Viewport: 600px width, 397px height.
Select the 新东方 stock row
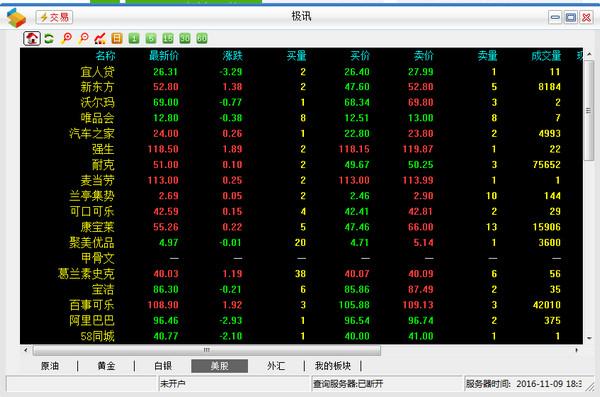point(301,87)
